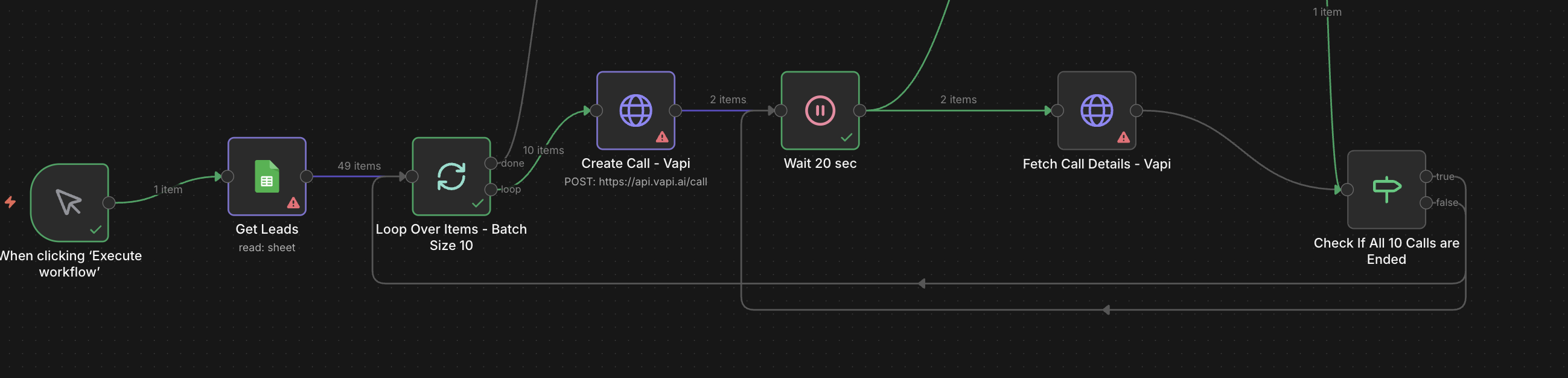Select the '2 items' label after Create Call

(x=727, y=99)
